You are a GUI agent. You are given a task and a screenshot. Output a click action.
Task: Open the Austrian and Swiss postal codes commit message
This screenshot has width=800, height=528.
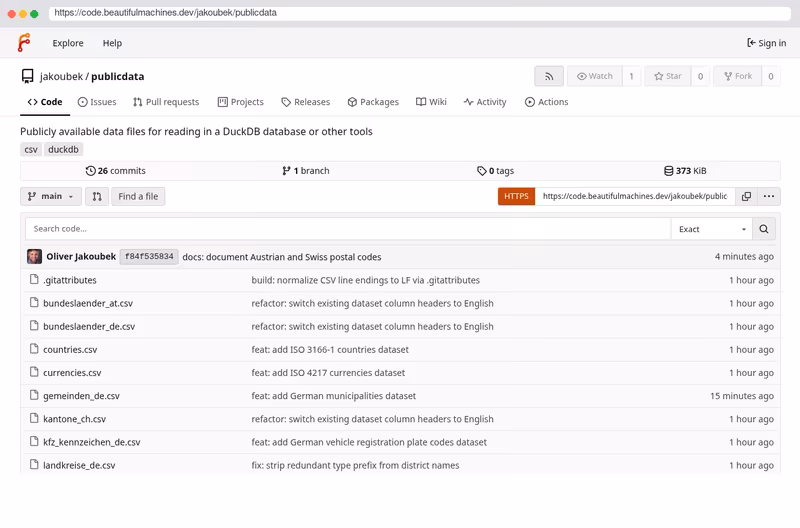(282, 257)
